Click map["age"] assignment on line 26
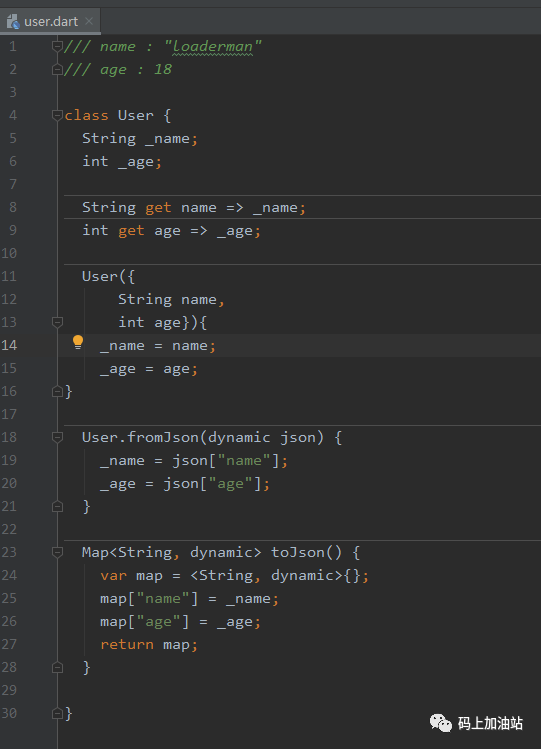Viewport: 541px width, 749px height. pyautogui.click(x=180, y=621)
